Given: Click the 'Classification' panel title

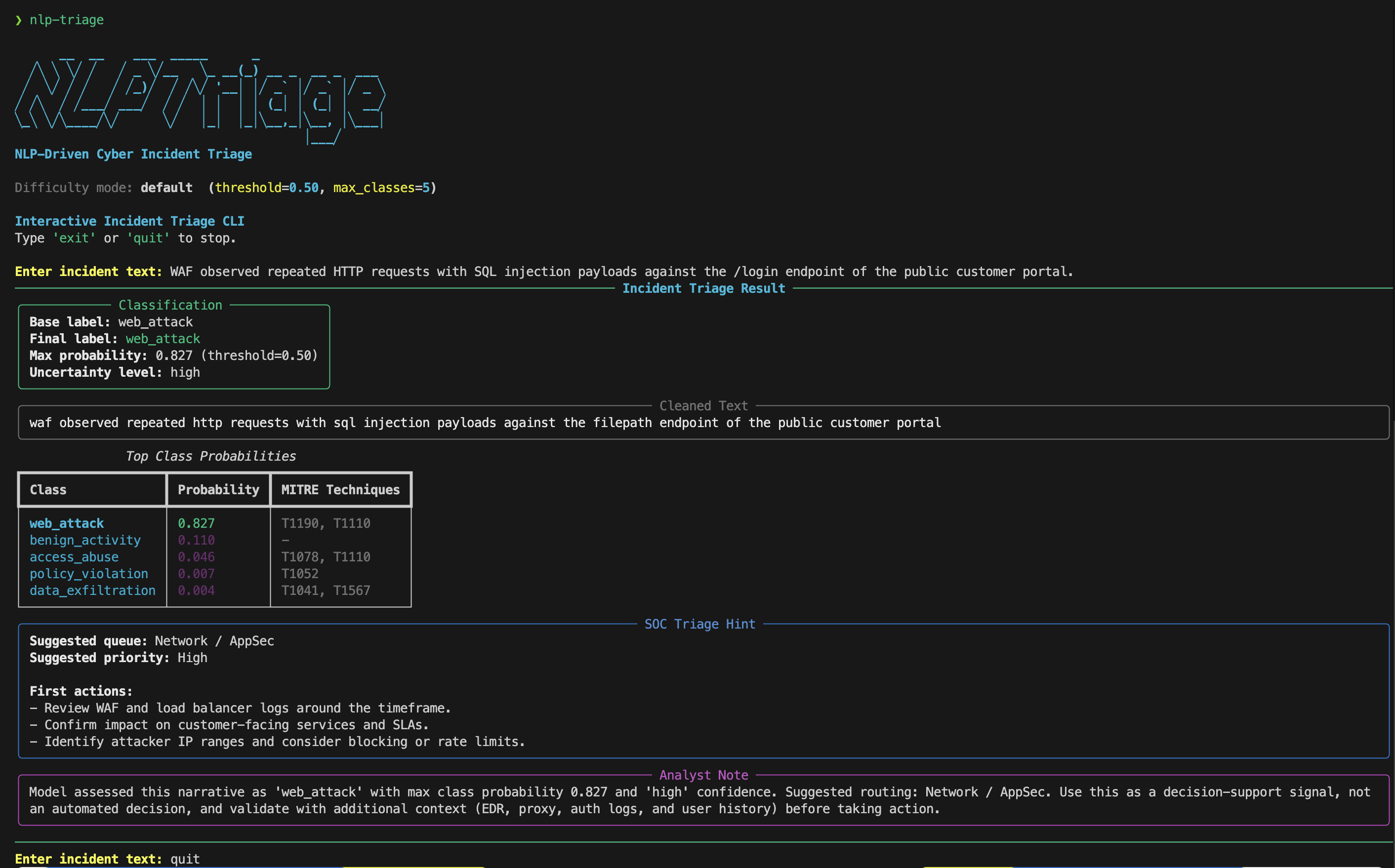Looking at the screenshot, I should 170,305.
